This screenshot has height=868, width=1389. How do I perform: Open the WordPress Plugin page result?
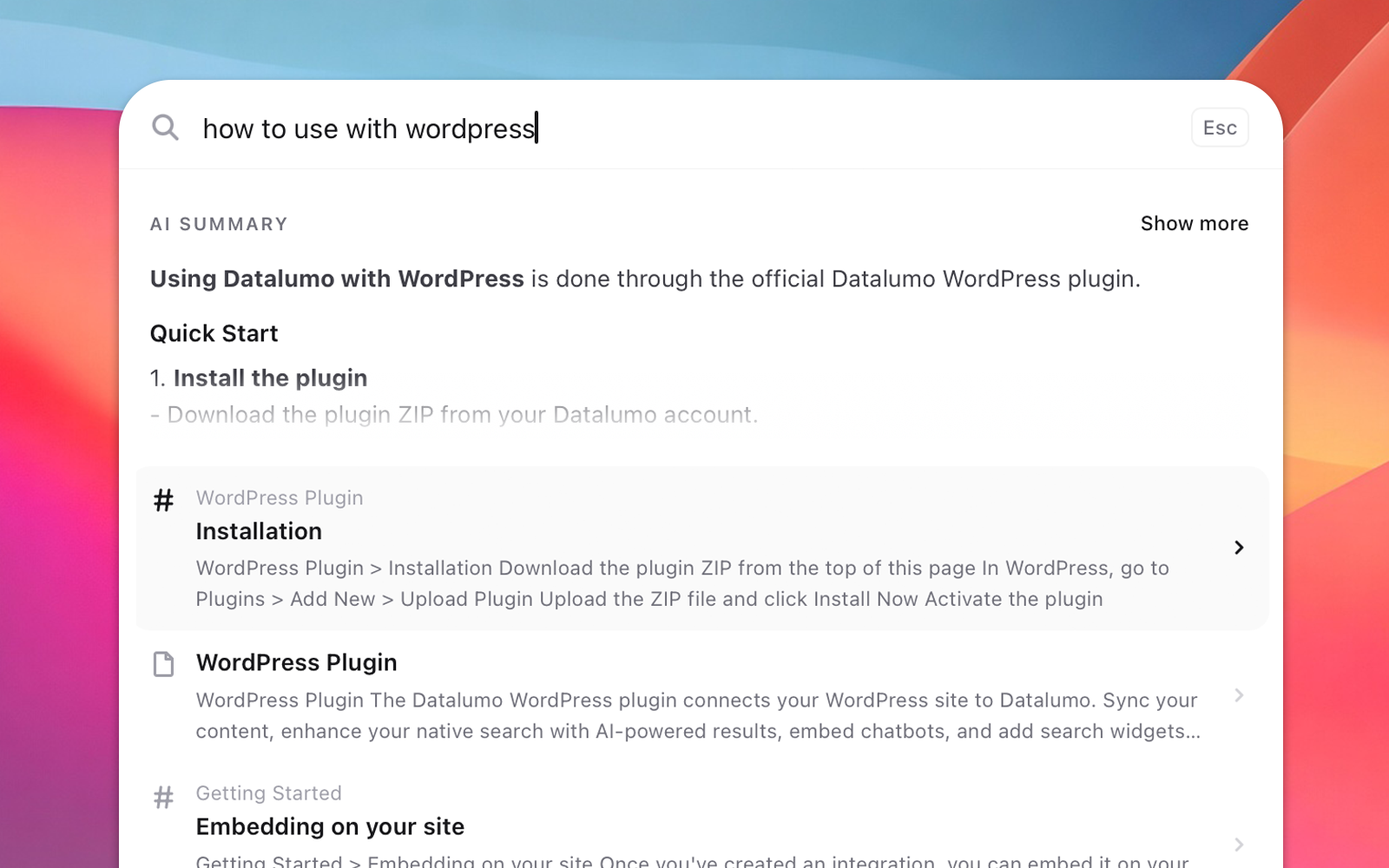(702, 696)
